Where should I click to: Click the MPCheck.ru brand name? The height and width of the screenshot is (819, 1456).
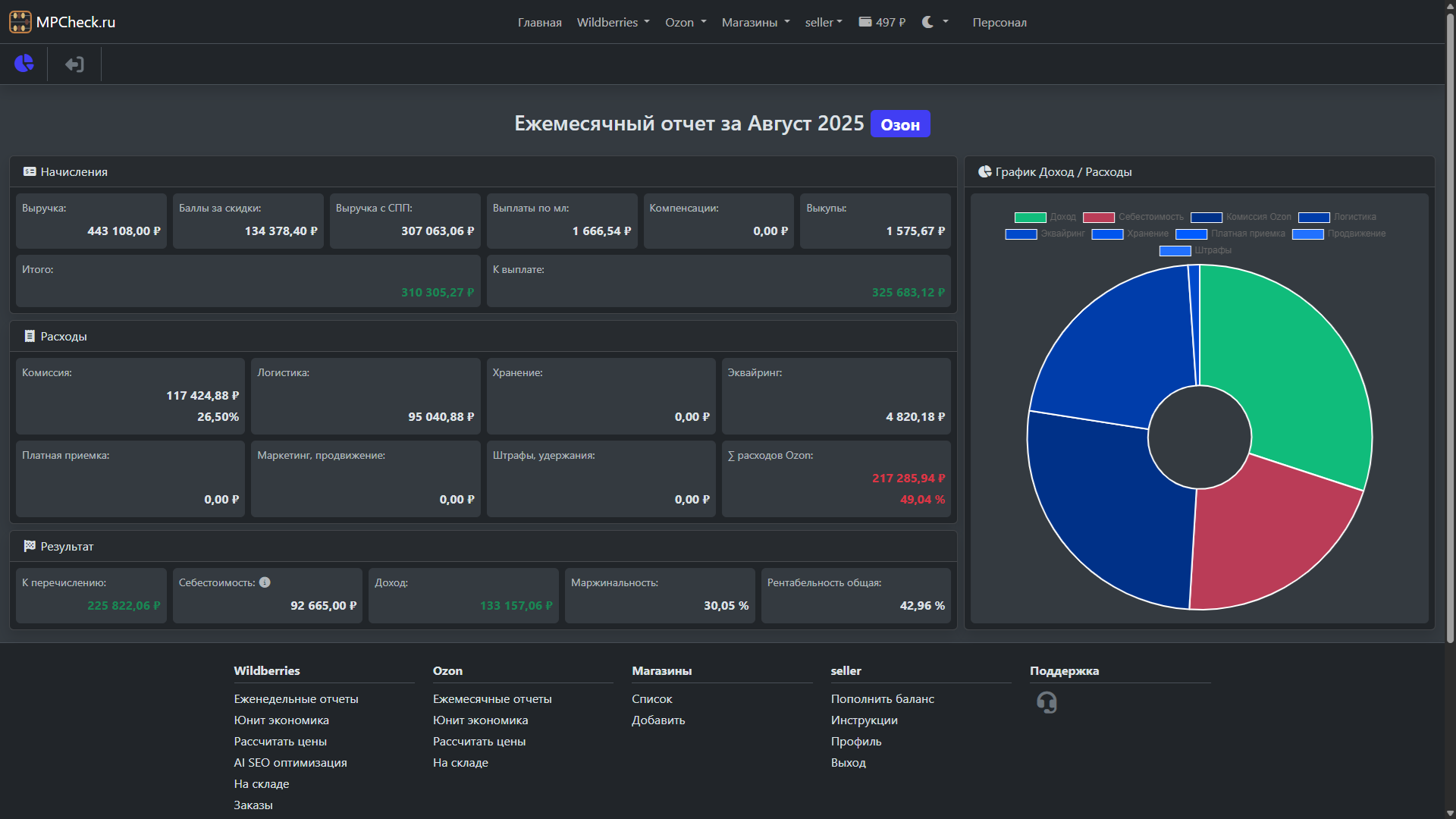coord(76,22)
